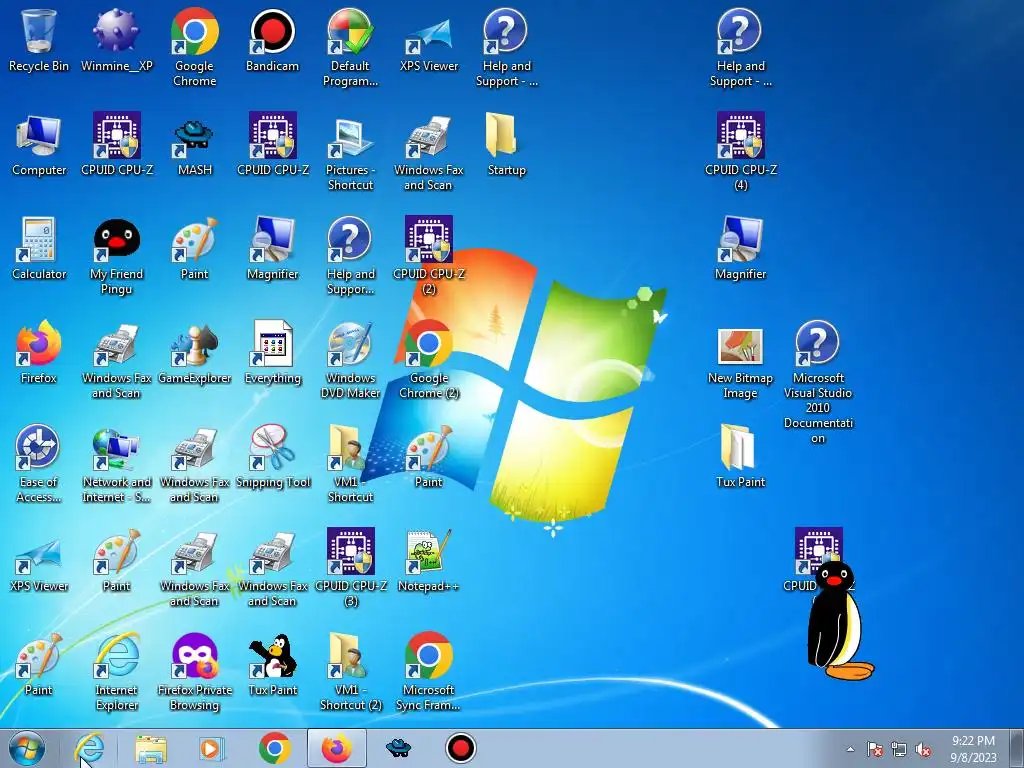Select Microsoft Visual Studio 2010 Documentation shortcut

coord(818,382)
